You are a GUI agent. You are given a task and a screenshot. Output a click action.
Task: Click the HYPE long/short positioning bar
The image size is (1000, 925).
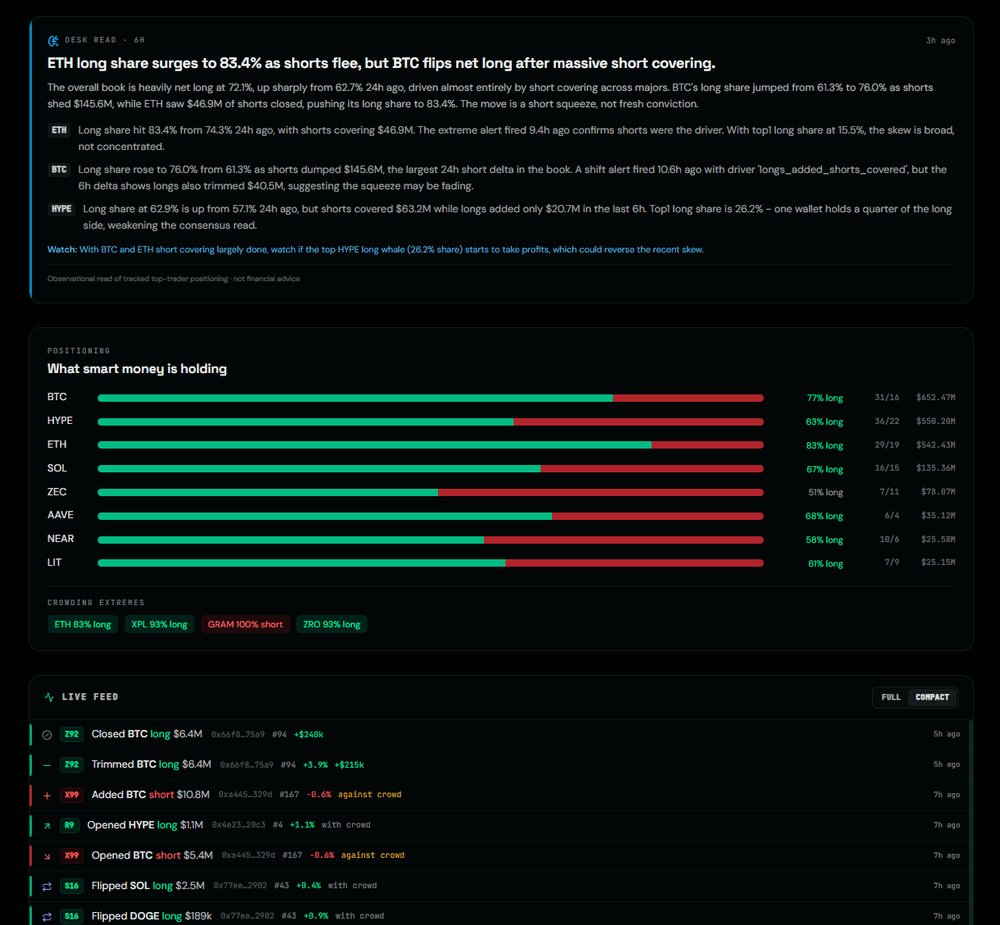tap(430, 422)
